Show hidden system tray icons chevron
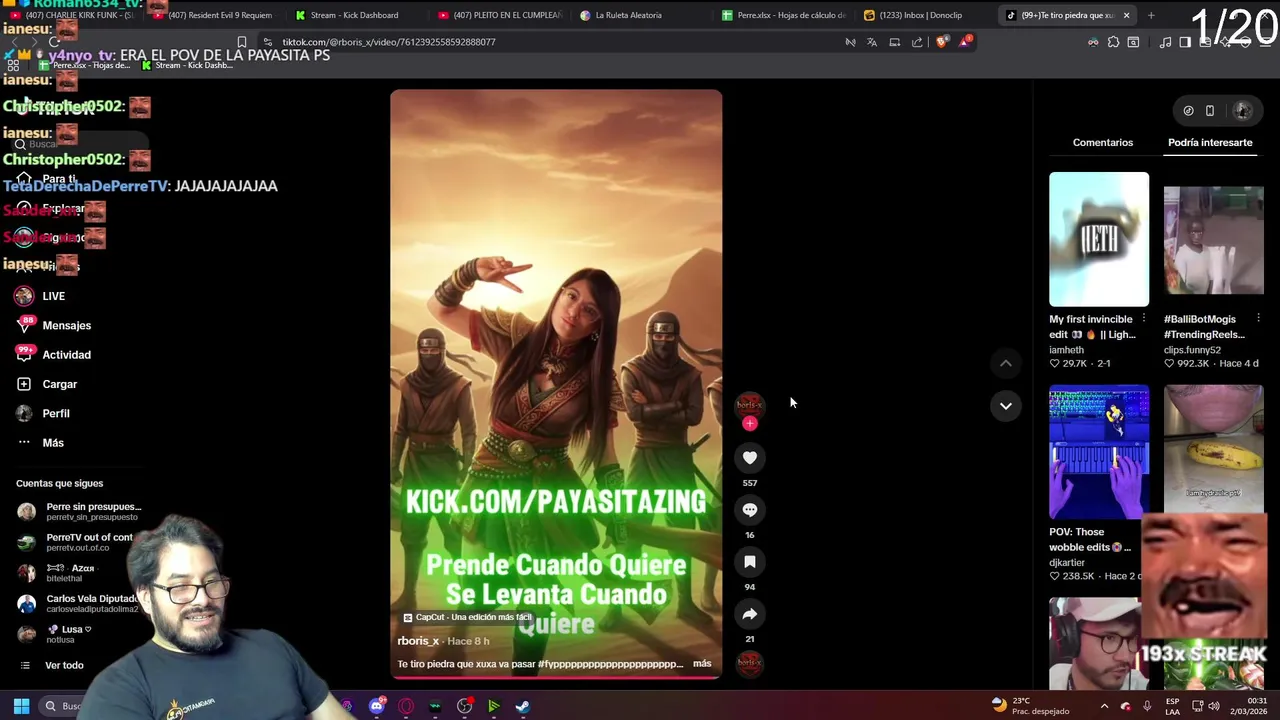The height and width of the screenshot is (720, 1280). click(1104, 706)
